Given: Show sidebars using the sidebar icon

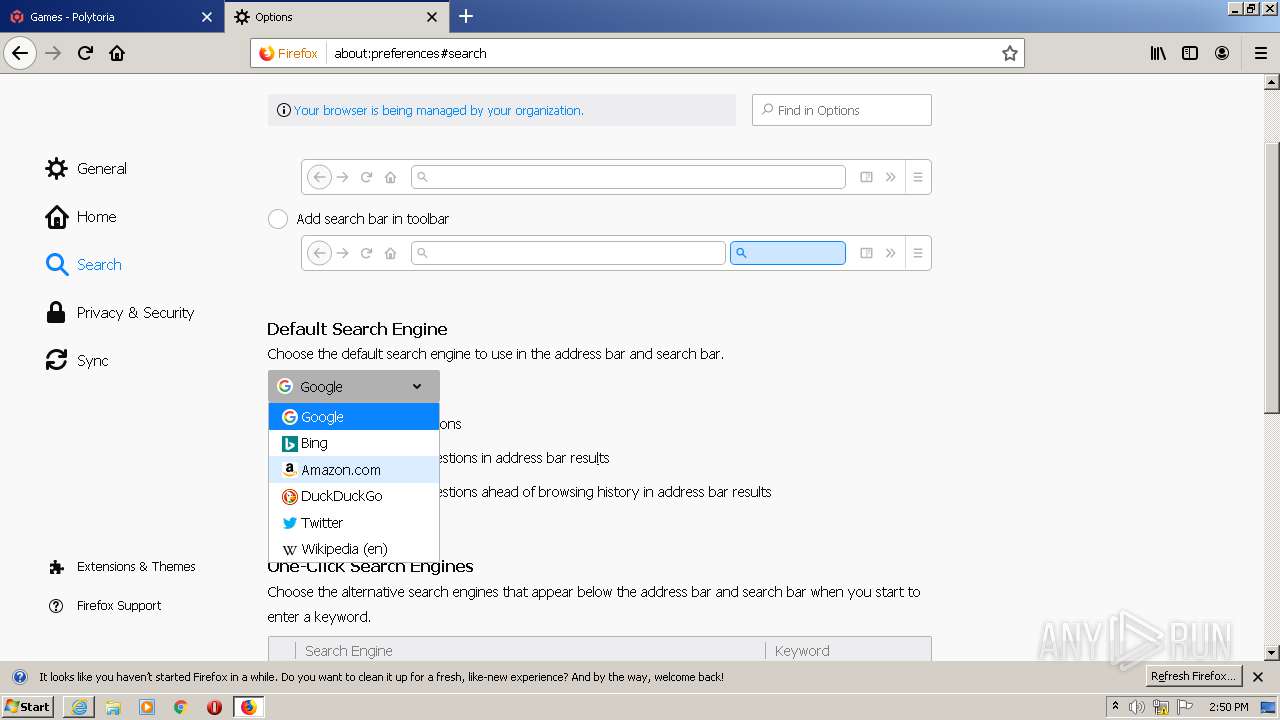Looking at the screenshot, I should [x=1190, y=53].
